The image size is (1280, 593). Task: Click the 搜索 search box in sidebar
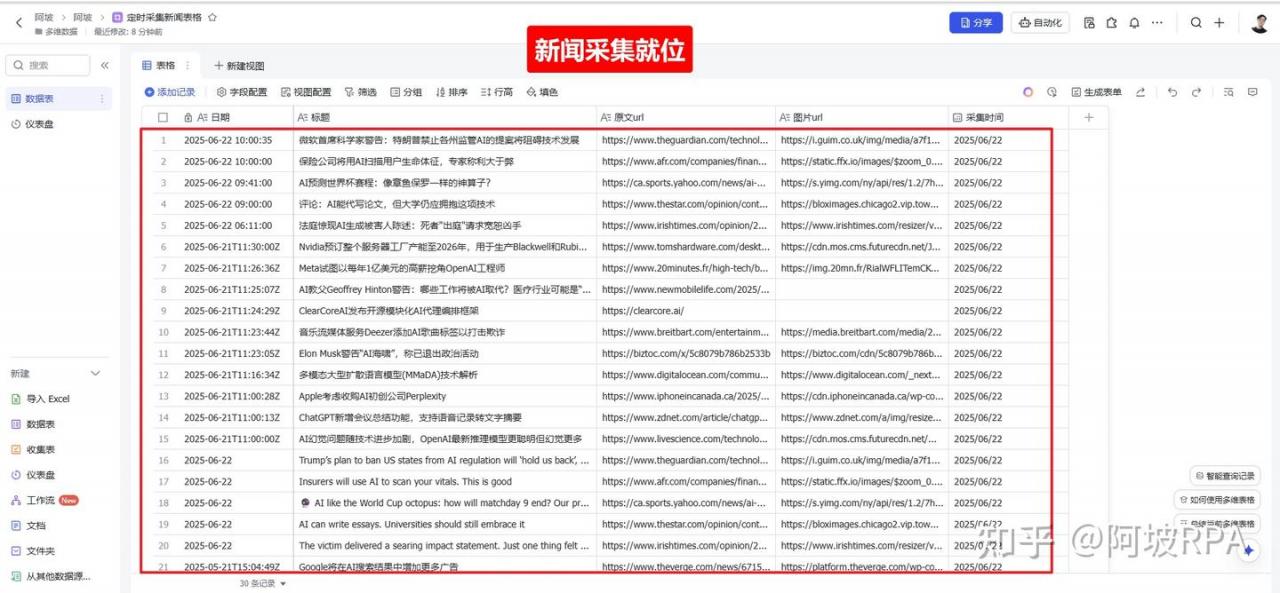[x=48, y=65]
